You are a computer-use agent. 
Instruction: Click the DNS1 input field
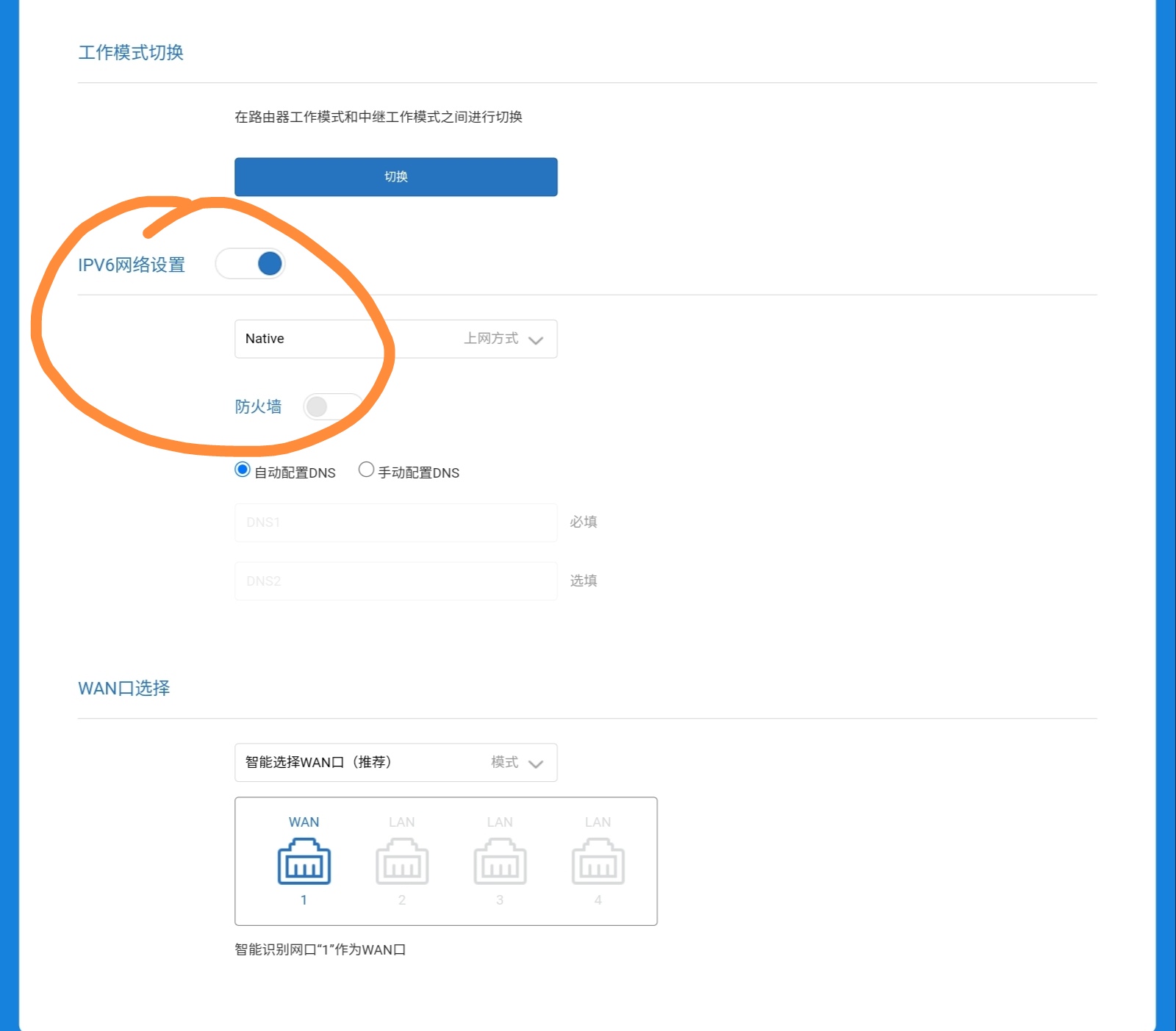[395, 522]
